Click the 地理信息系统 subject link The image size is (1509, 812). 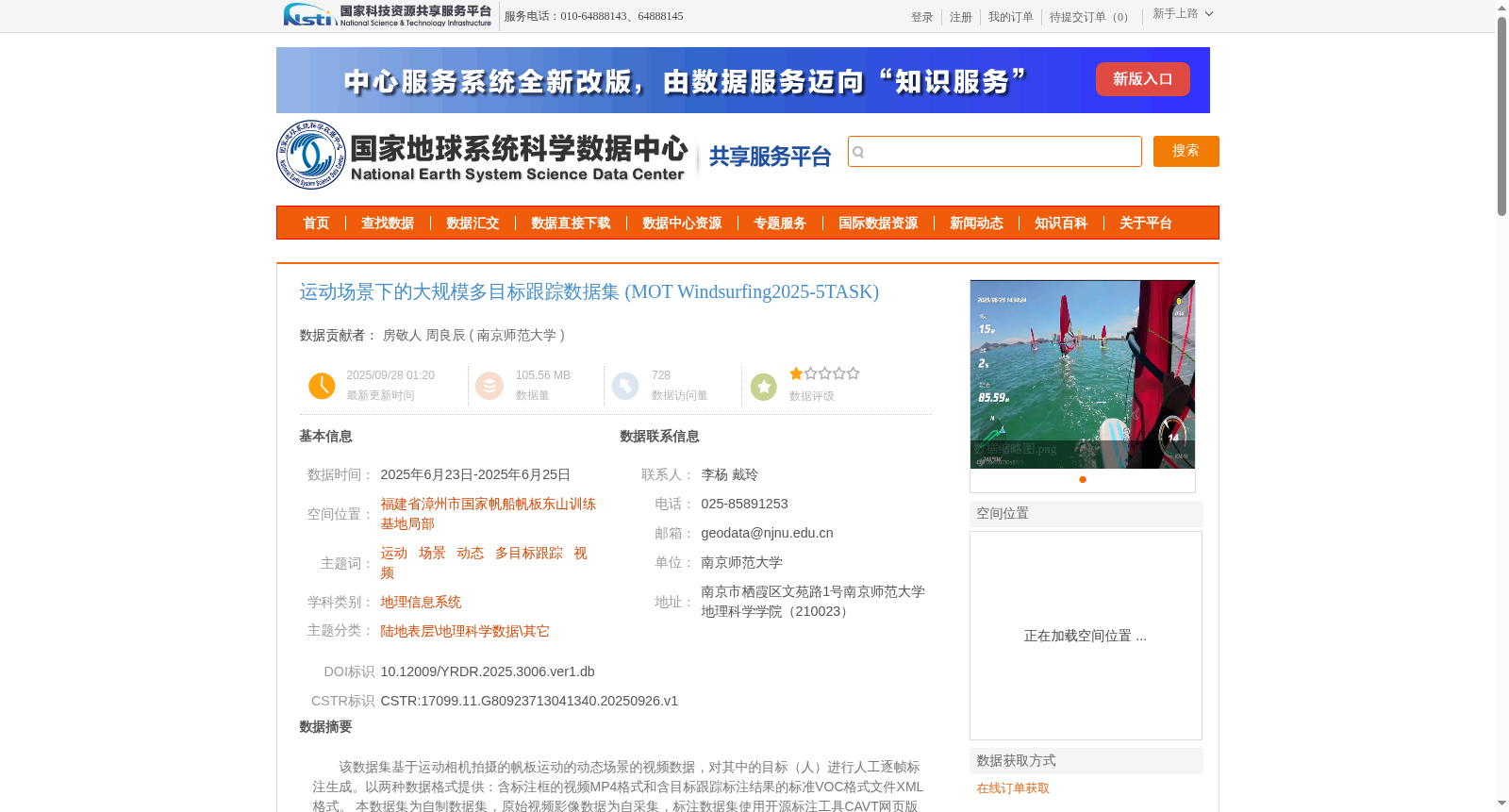pyautogui.click(x=421, y=602)
